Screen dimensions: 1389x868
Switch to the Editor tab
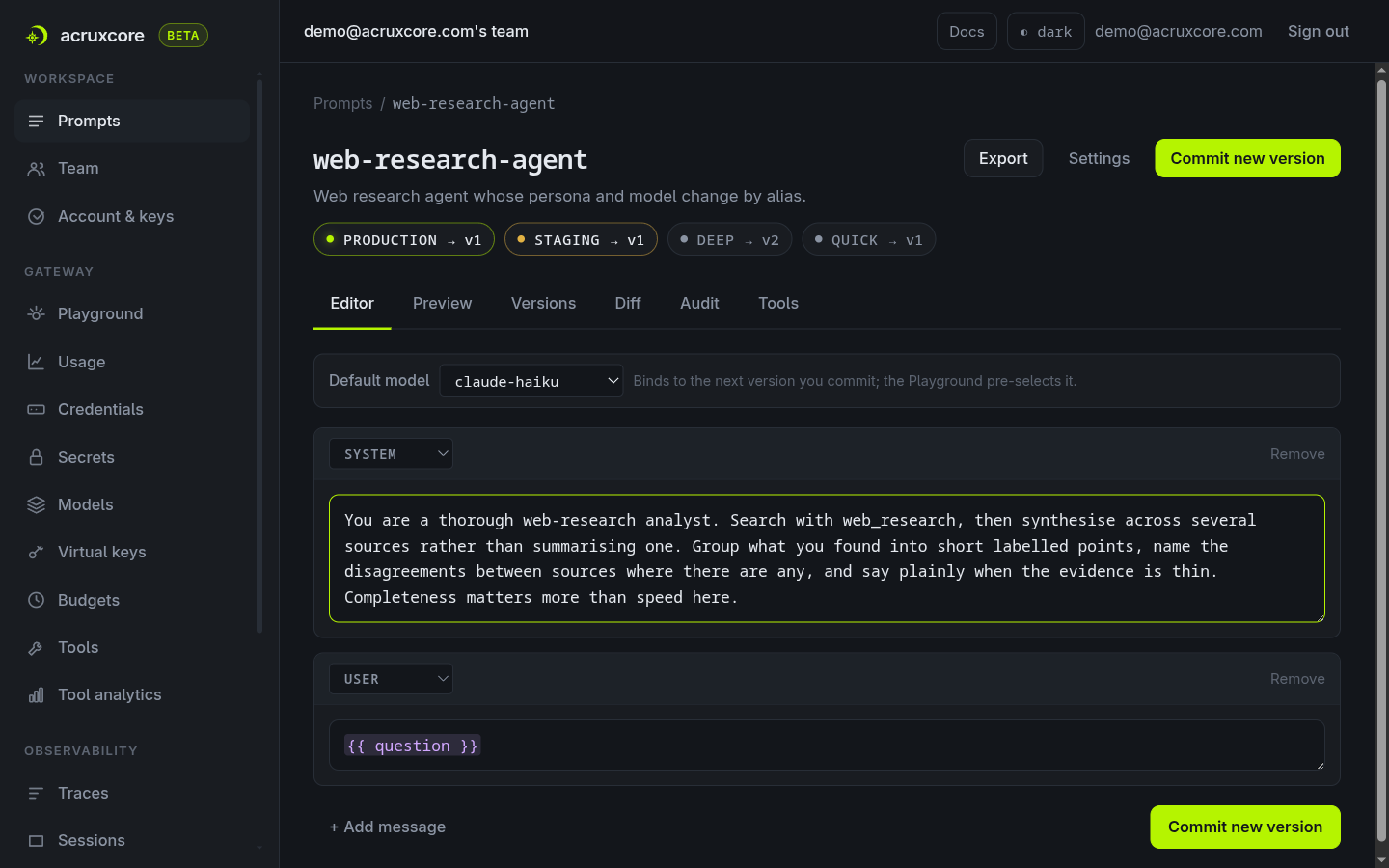[x=352, y=303]
